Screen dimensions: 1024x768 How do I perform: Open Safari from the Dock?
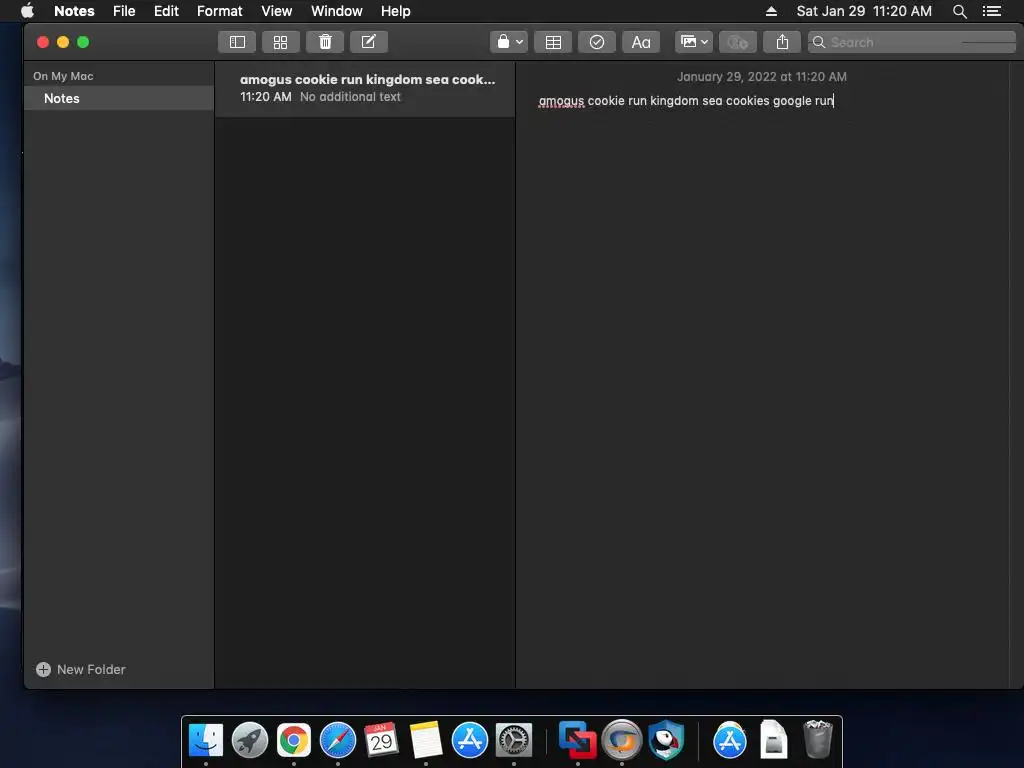(x=338, y=741)
